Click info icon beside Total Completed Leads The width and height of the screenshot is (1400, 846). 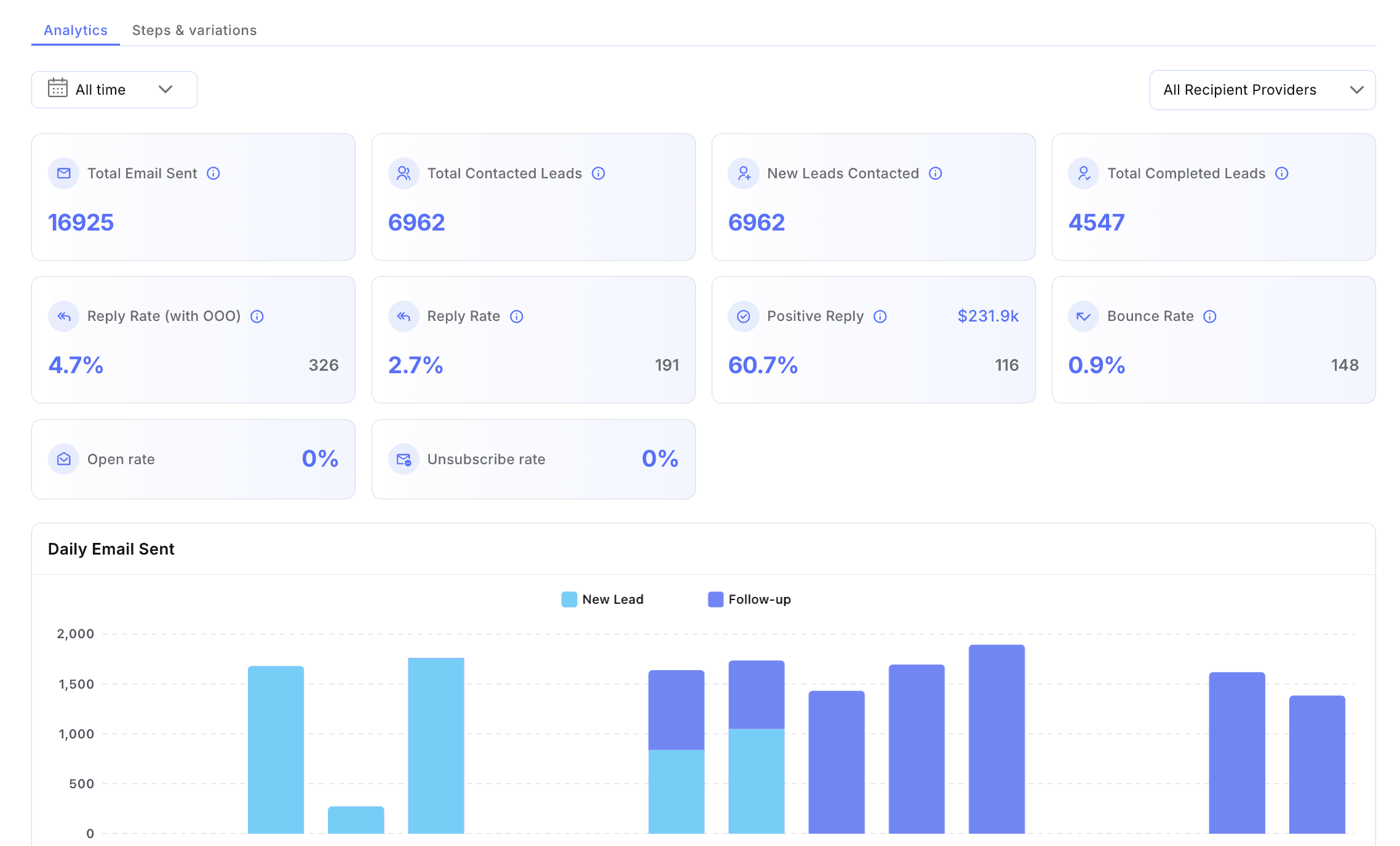[1282, 173]
